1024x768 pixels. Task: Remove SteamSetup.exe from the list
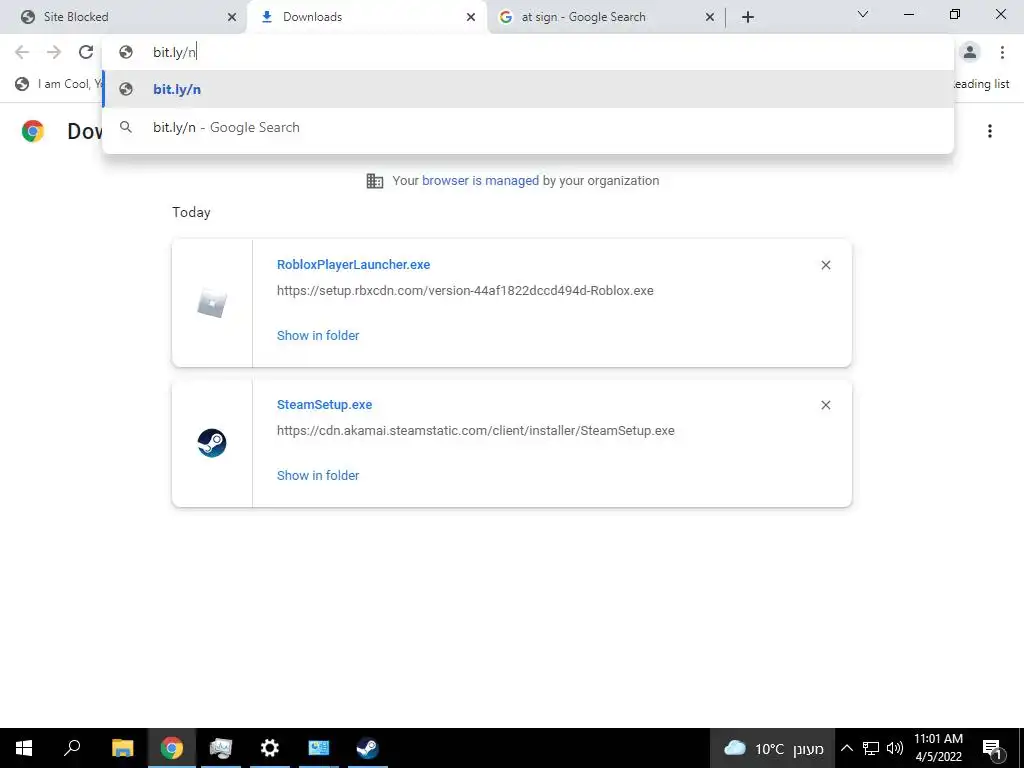(x=825, y=405)
